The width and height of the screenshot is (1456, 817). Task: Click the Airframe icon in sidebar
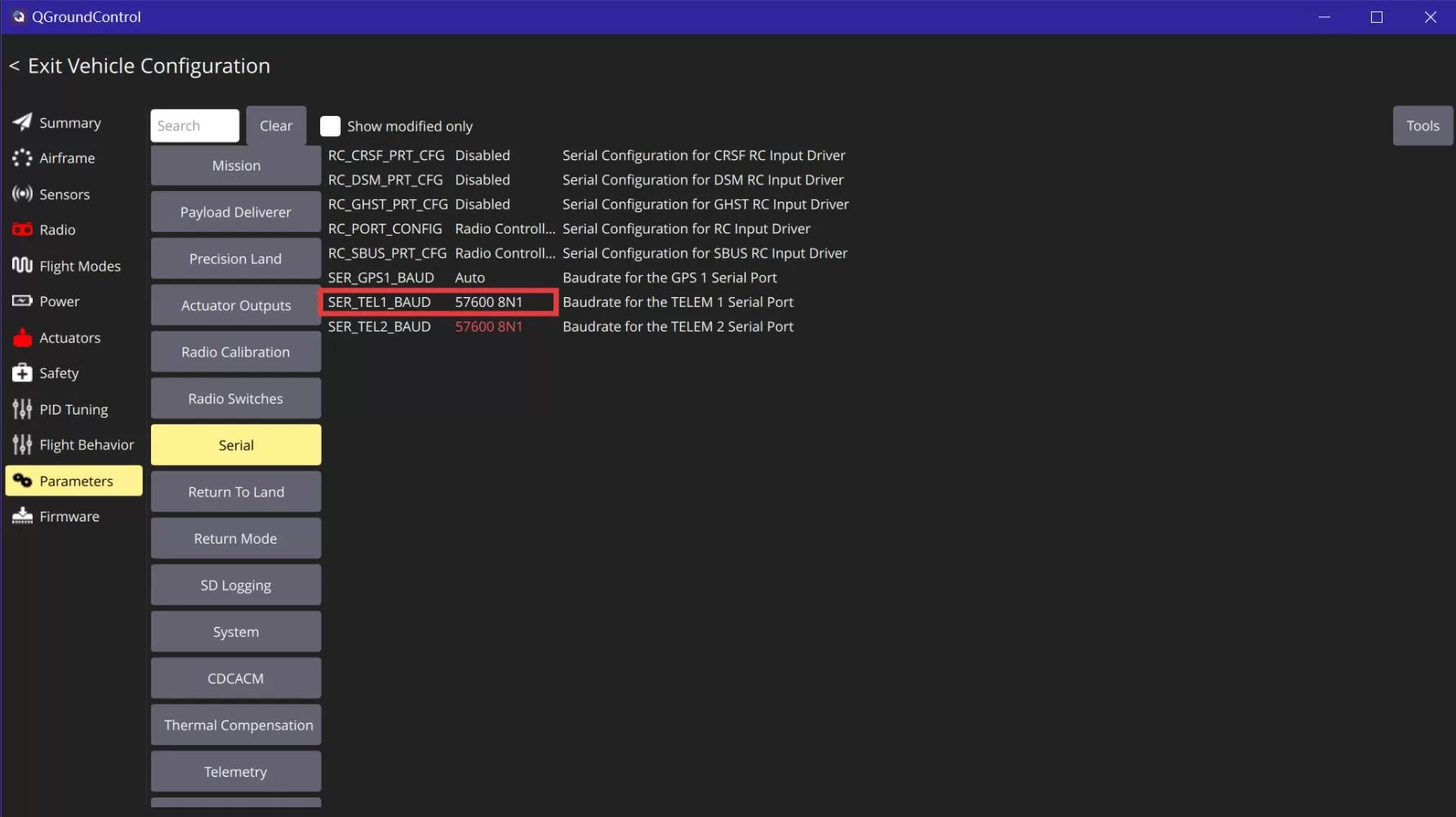tap(22, 158)
